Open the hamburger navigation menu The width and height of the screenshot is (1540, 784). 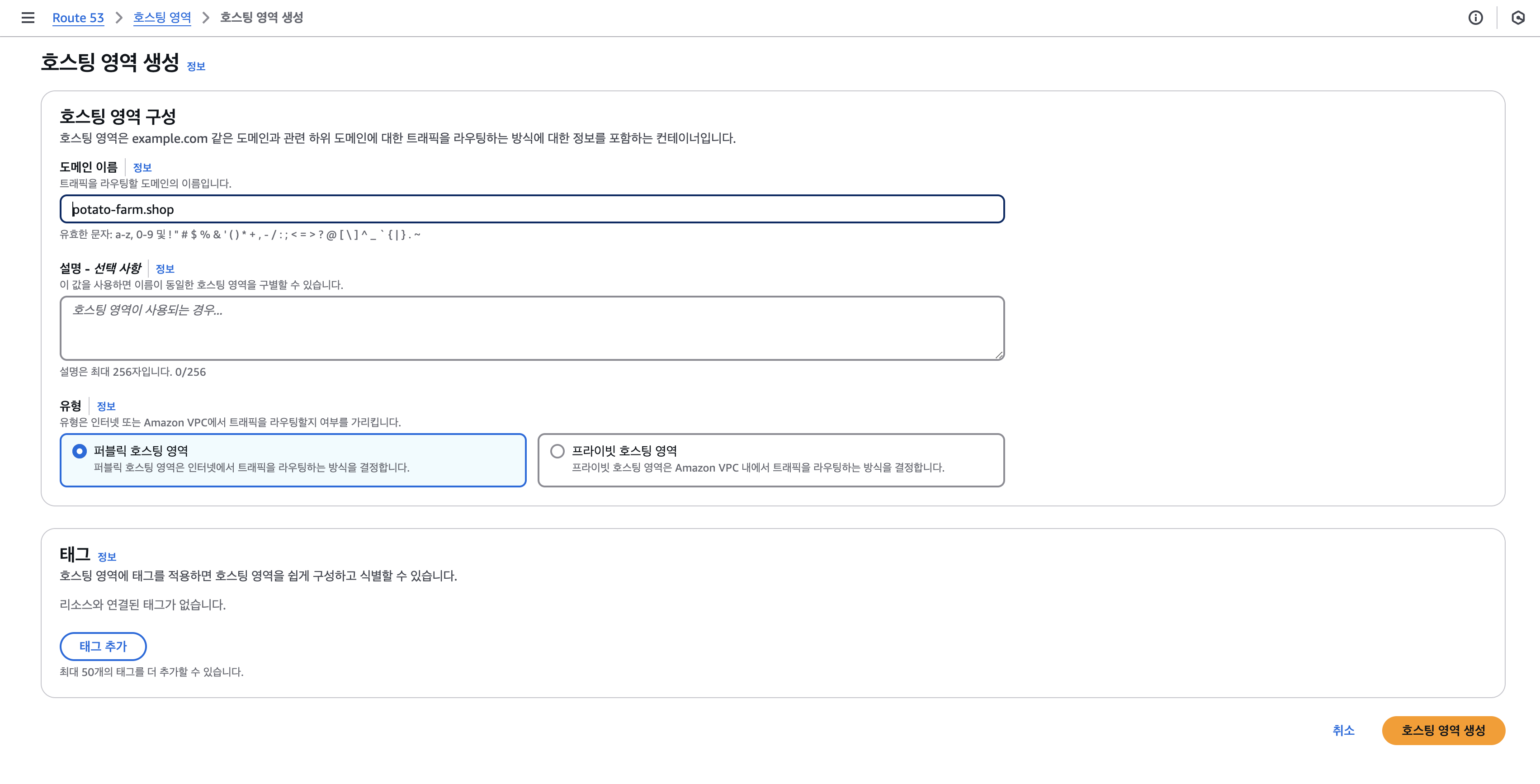pos(28,17)
